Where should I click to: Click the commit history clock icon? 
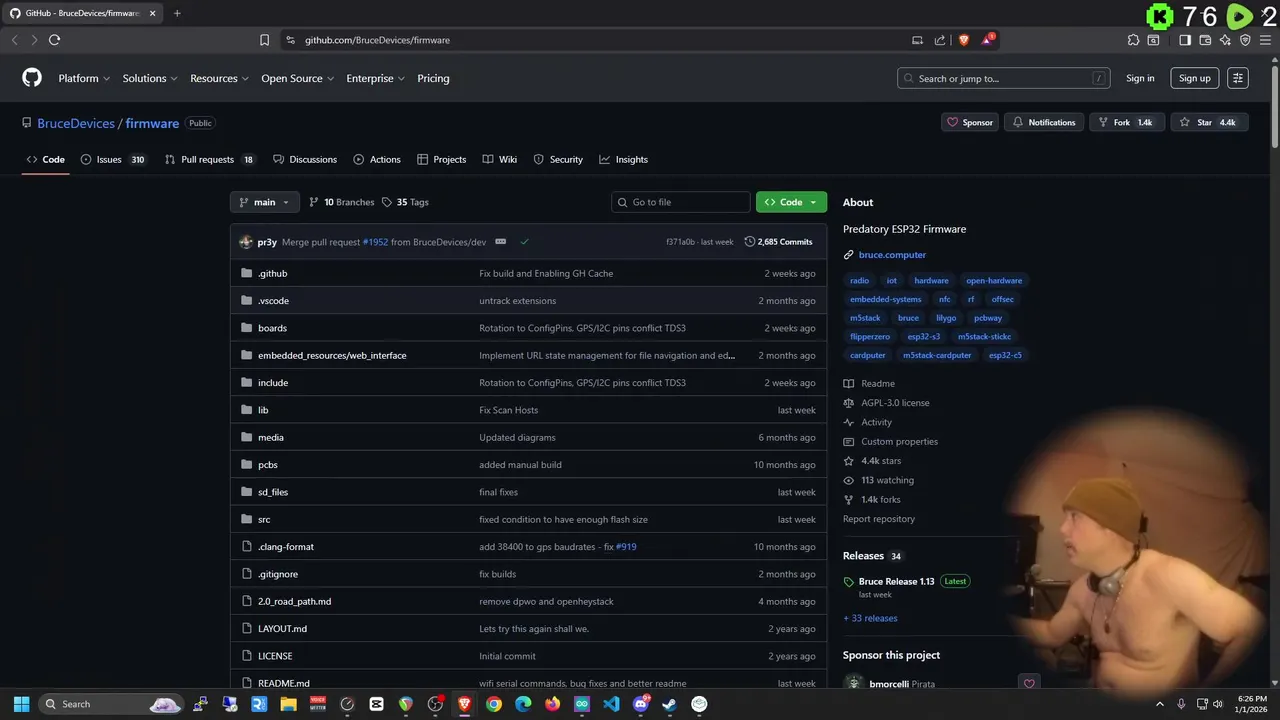(750, 242)
